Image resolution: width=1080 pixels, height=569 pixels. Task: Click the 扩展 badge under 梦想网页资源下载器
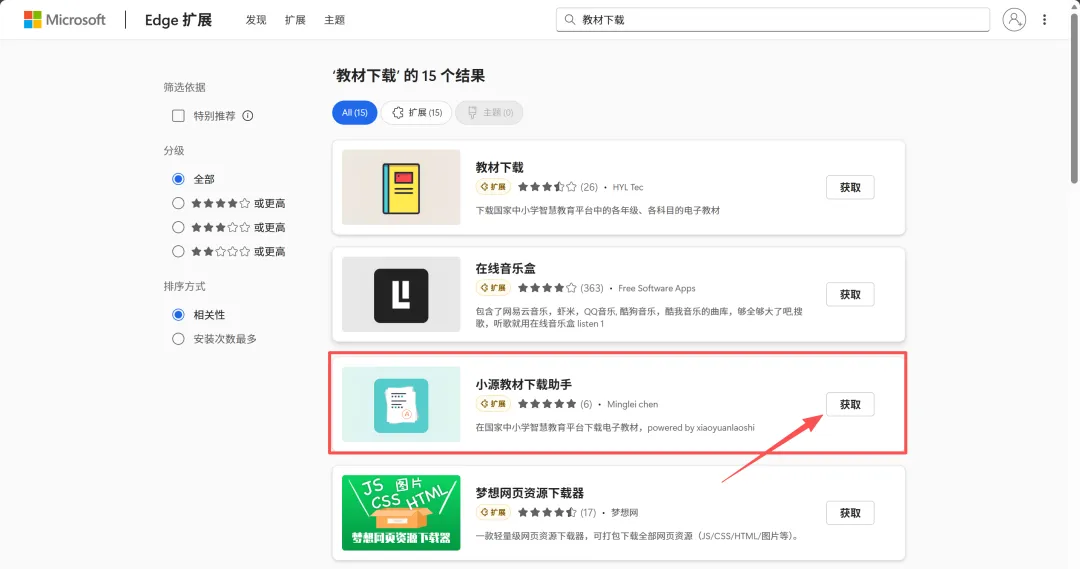click(x=493, y=513)
